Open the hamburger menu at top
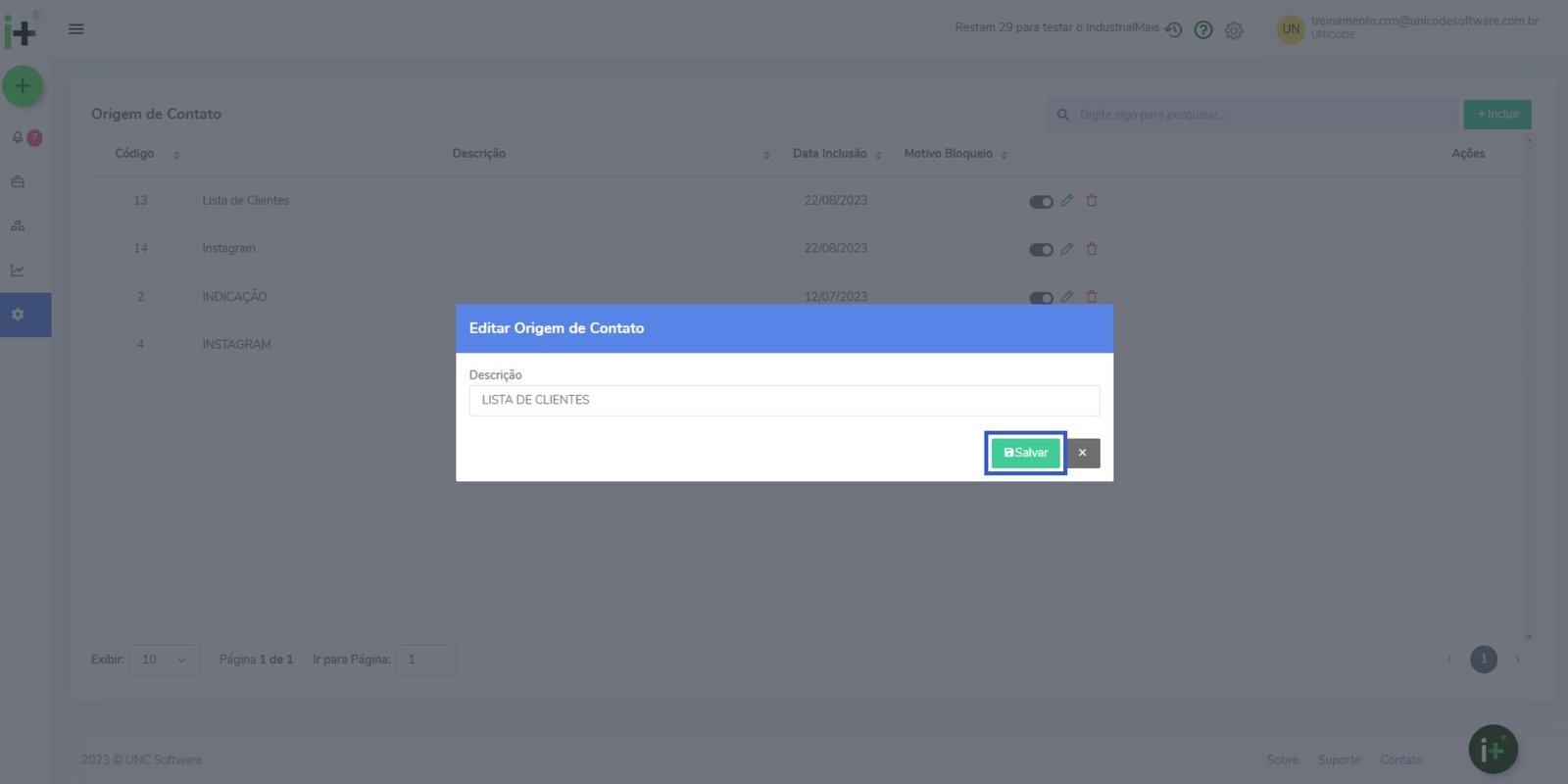1568x784 pixels. click(x=75, y=28)
